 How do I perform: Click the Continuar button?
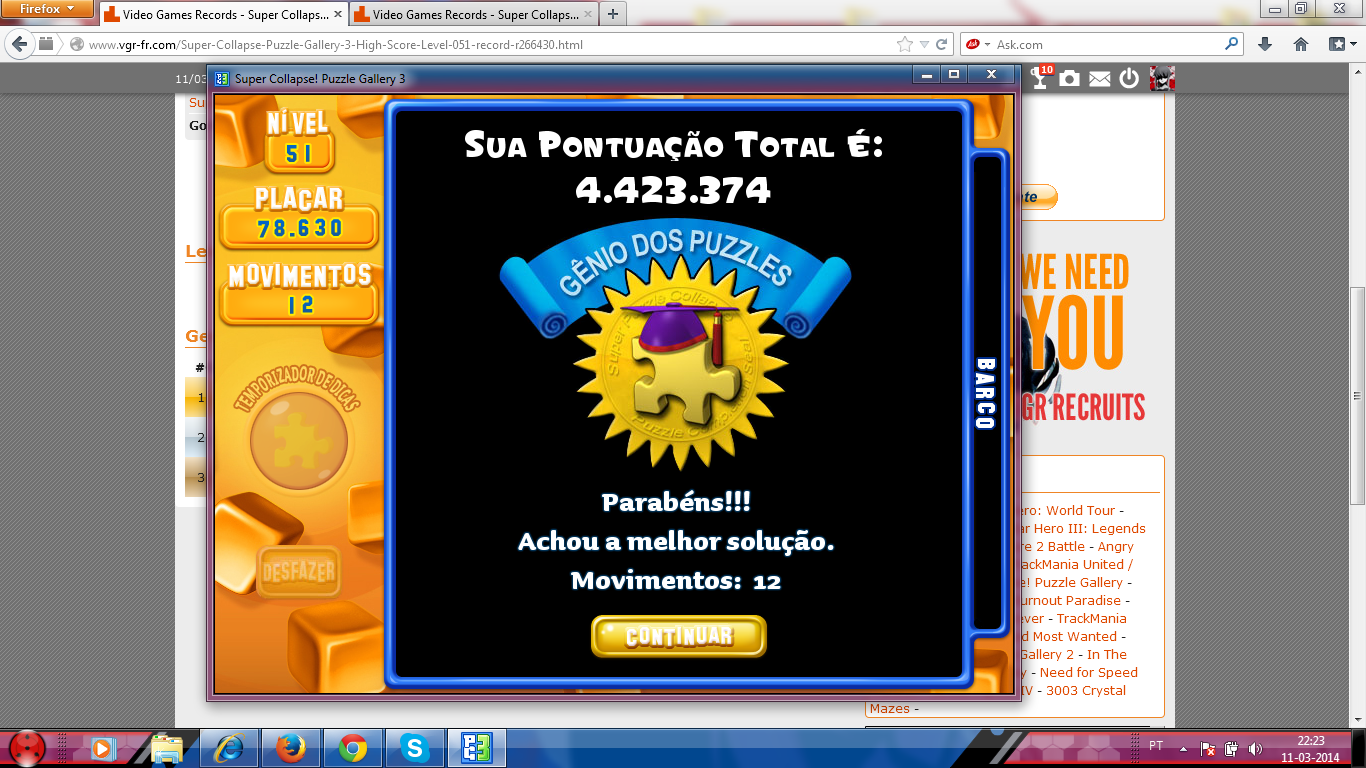pos(678,636)
